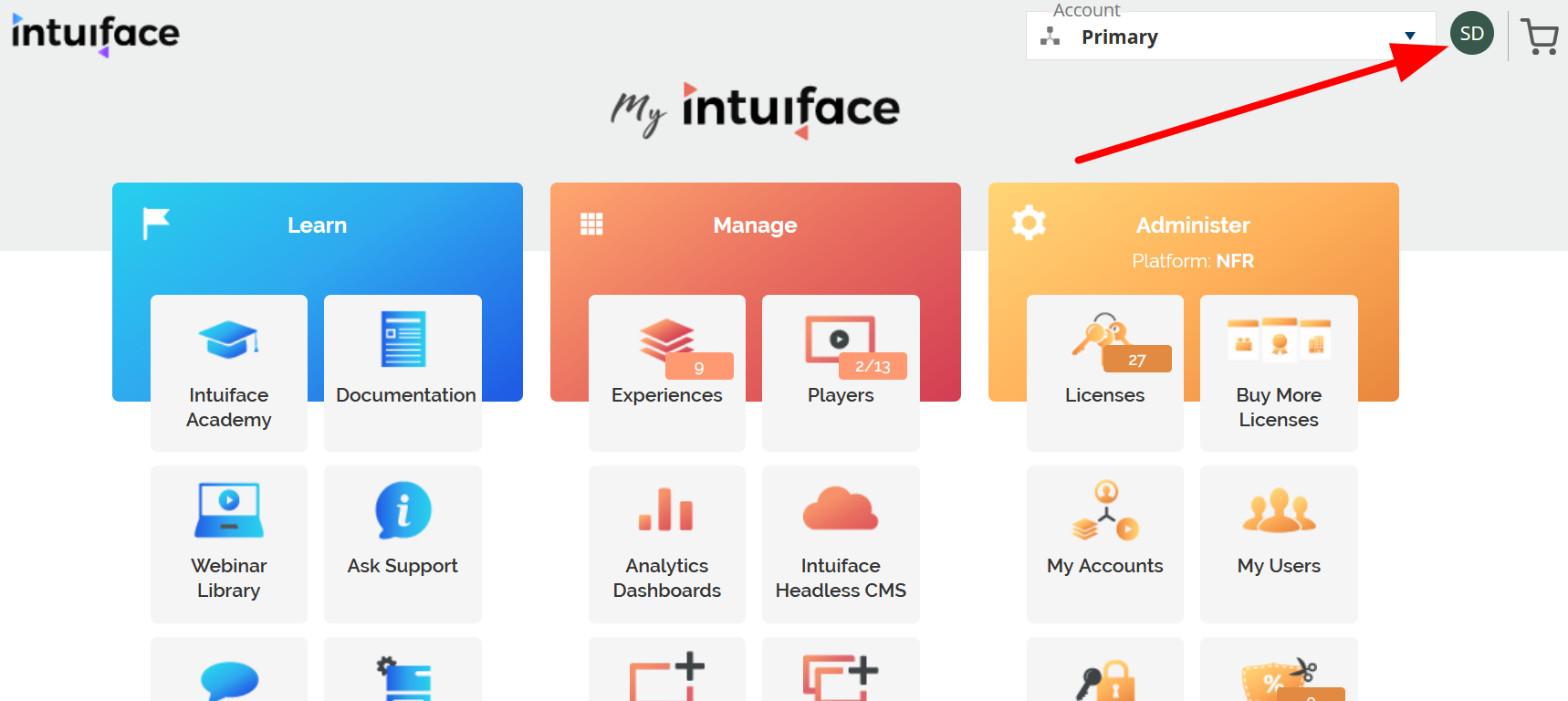Open the Players tile
The height and width of the screenshot is (701, 1568).
point(840,372)
